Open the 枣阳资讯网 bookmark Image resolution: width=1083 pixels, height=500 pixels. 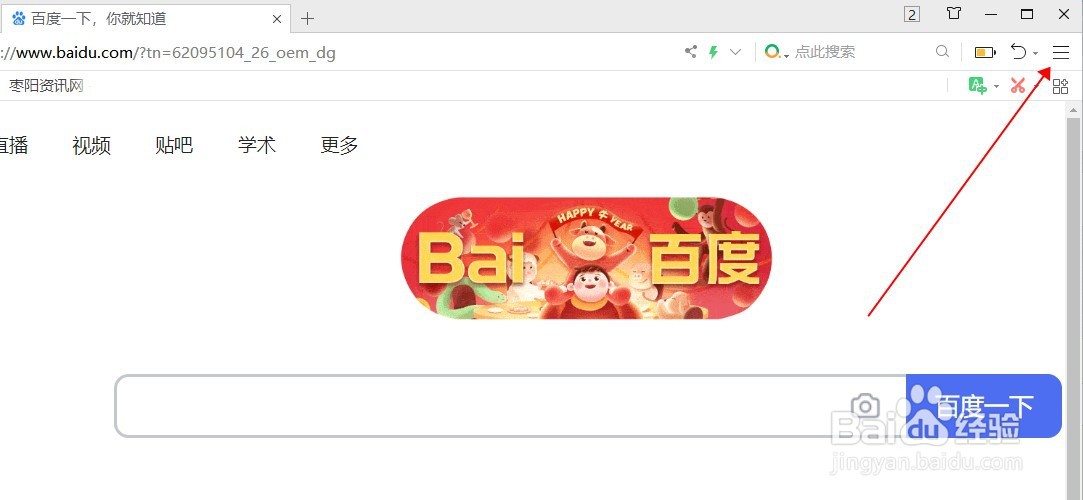point(46,86)
